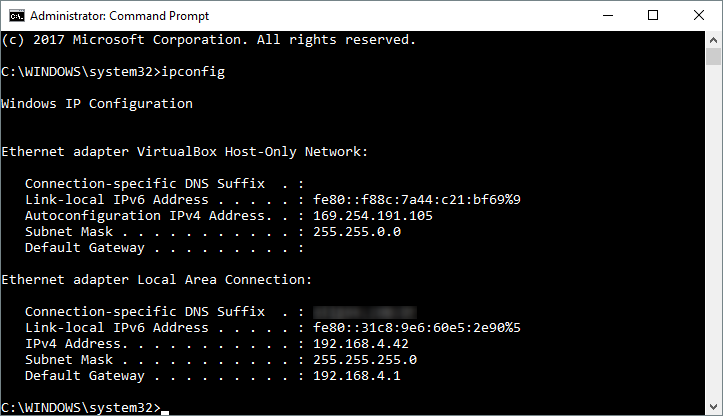Click the scrollbar up arrow
This screenshot has height=416, width=723.
point(713,40)
